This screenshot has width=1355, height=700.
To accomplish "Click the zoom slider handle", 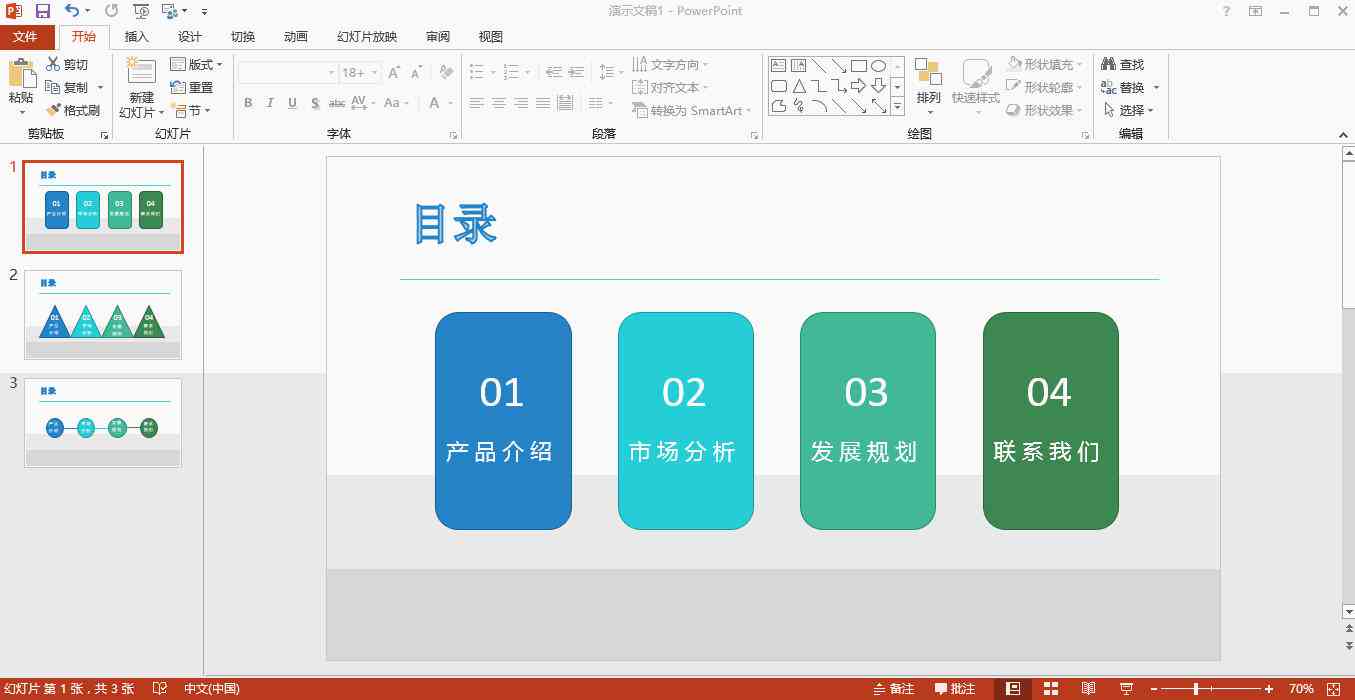I will tap(1196, 689).
